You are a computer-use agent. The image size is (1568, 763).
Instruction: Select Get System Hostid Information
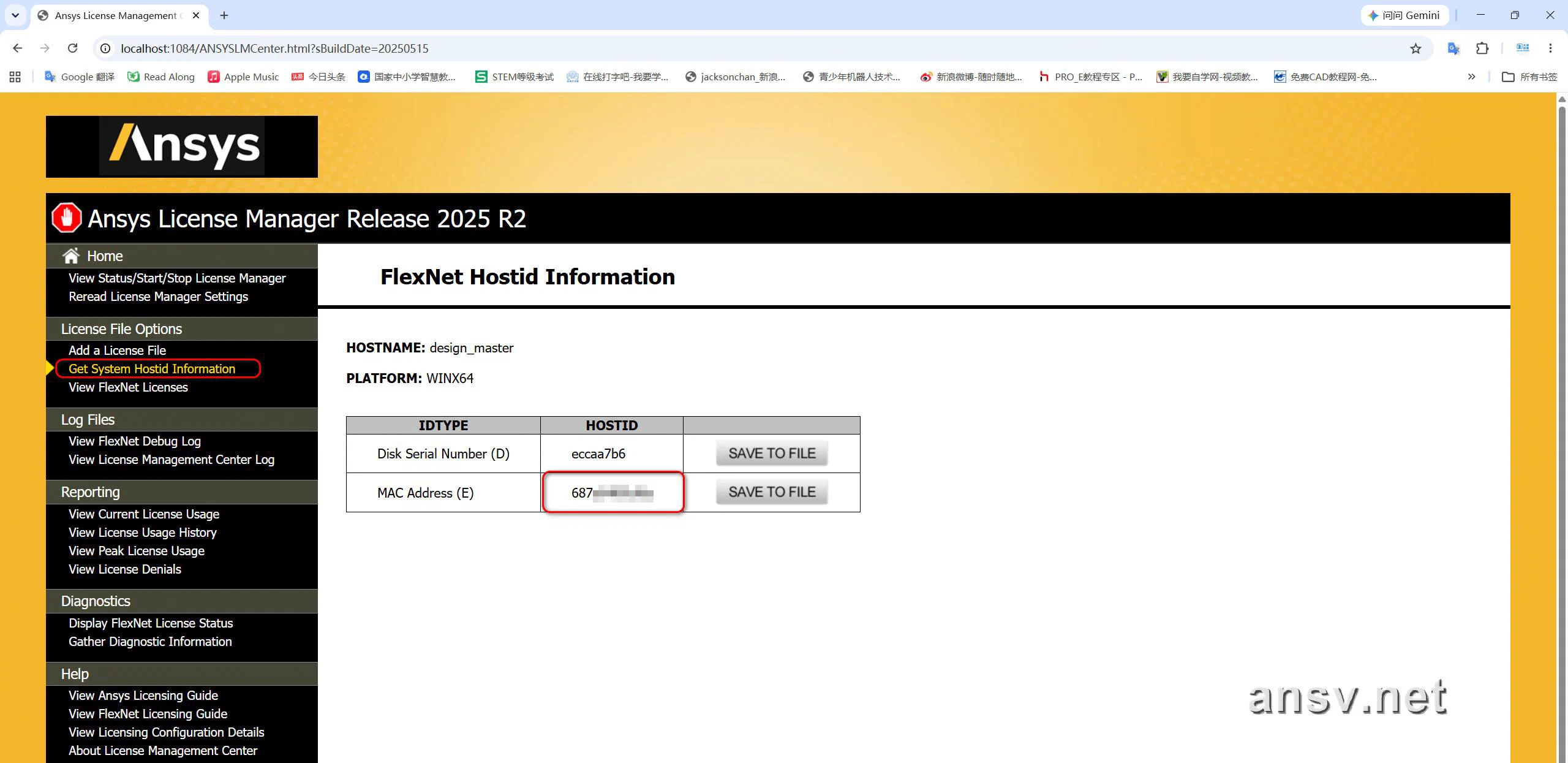pos(152,369)
